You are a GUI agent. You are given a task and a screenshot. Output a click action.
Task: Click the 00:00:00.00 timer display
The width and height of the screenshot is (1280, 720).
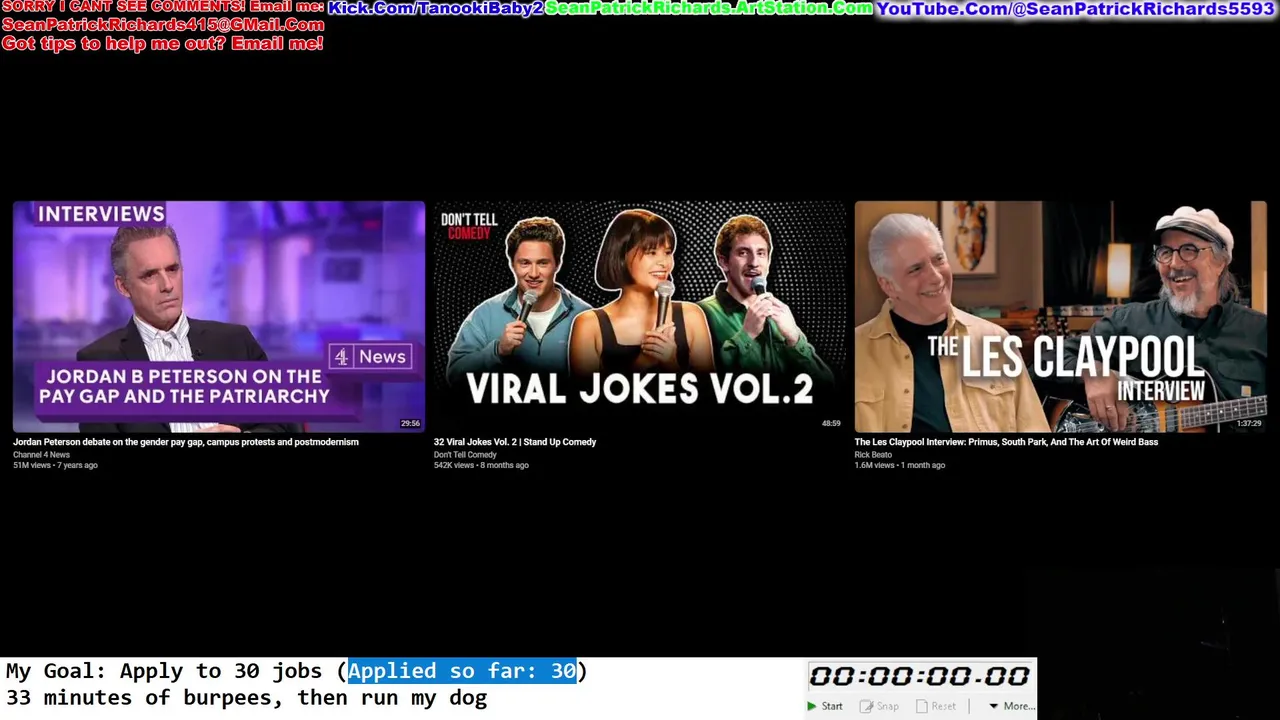919,677
